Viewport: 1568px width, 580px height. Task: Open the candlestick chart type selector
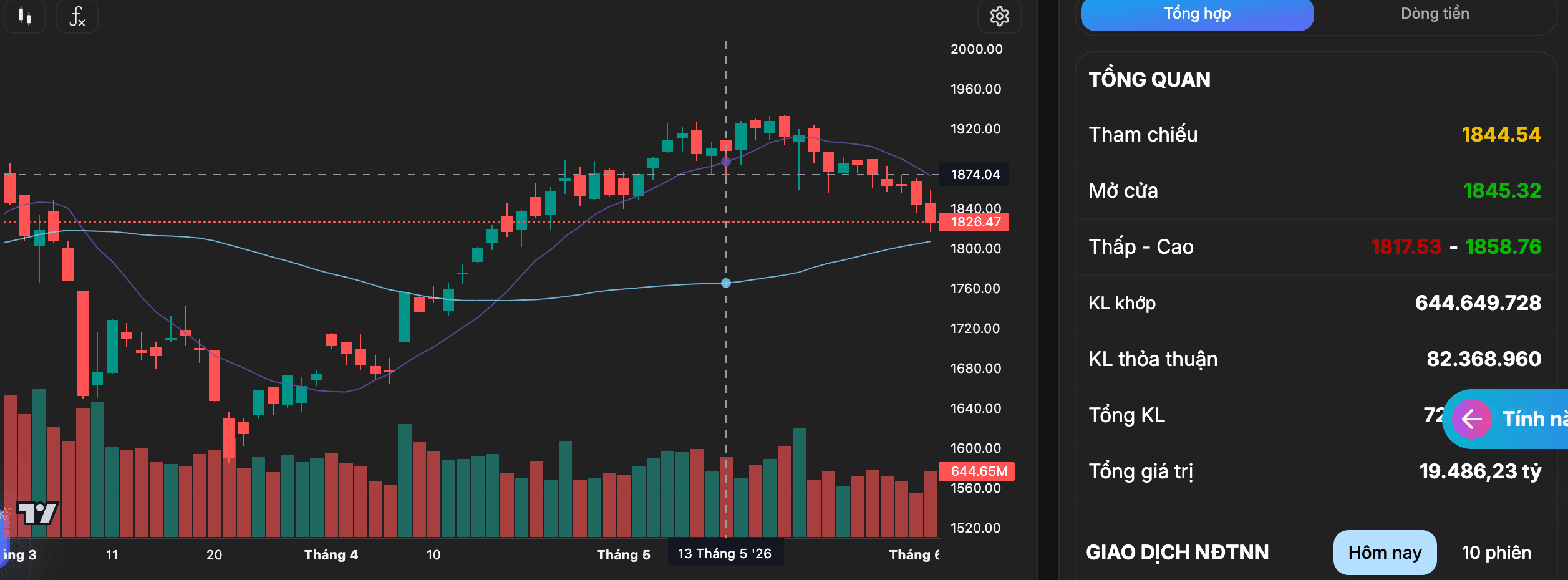pyautogui.click(x=25, y=16)
